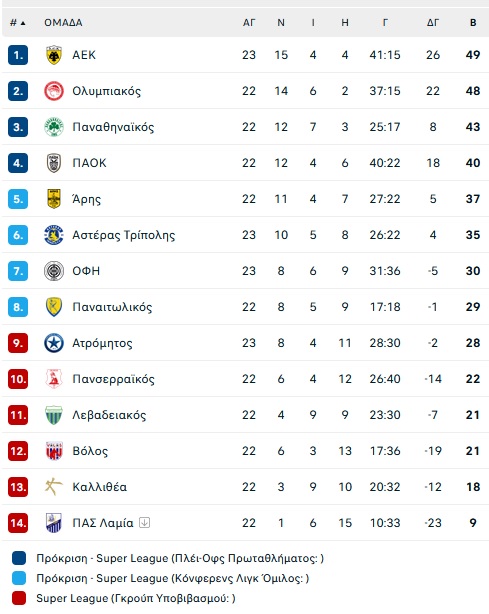489x614 pixels.
Task: Click the Άρης yellow crest
Action: click(54, 199)
